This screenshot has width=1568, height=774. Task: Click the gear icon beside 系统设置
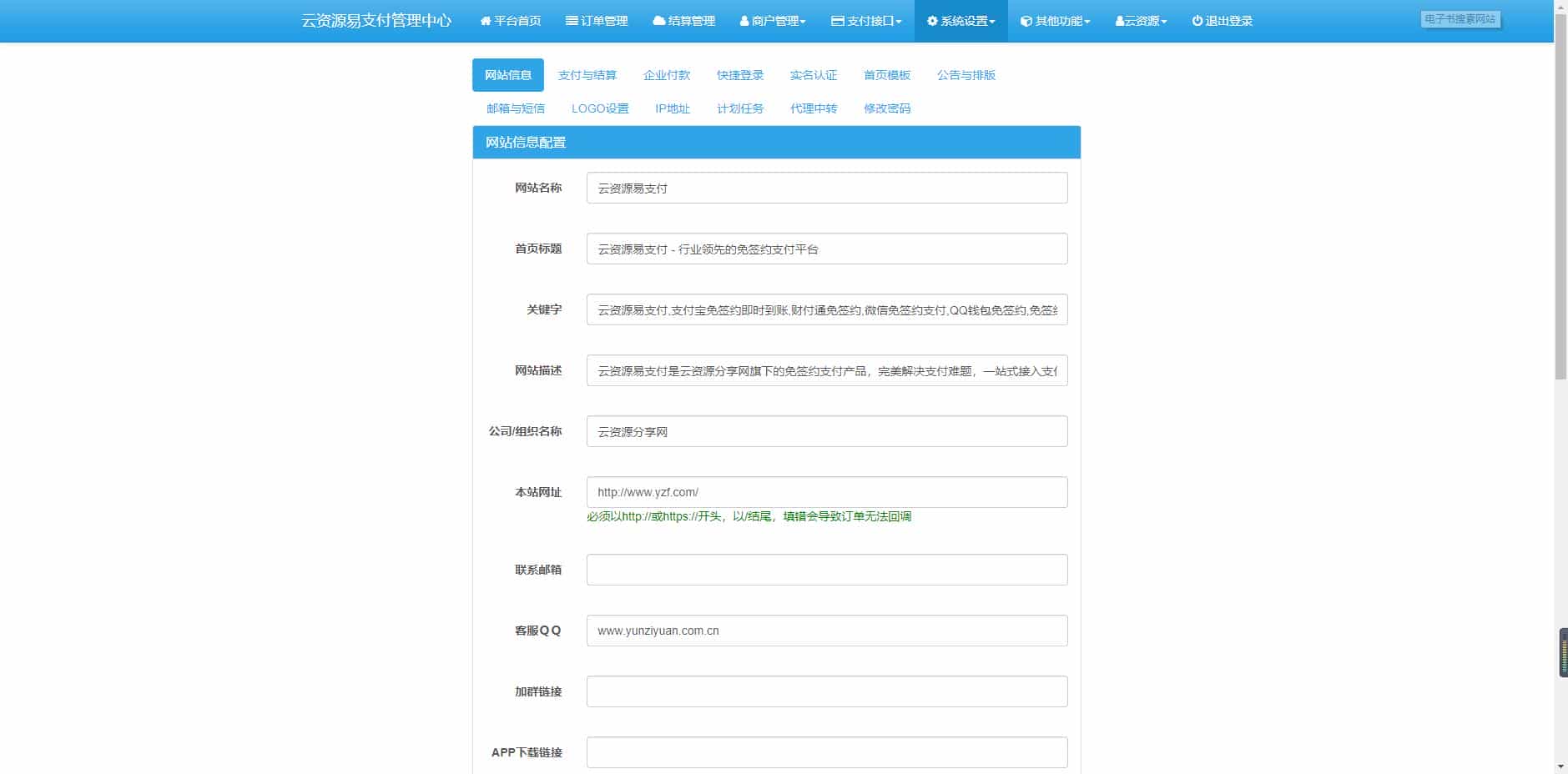coord(932,21)
